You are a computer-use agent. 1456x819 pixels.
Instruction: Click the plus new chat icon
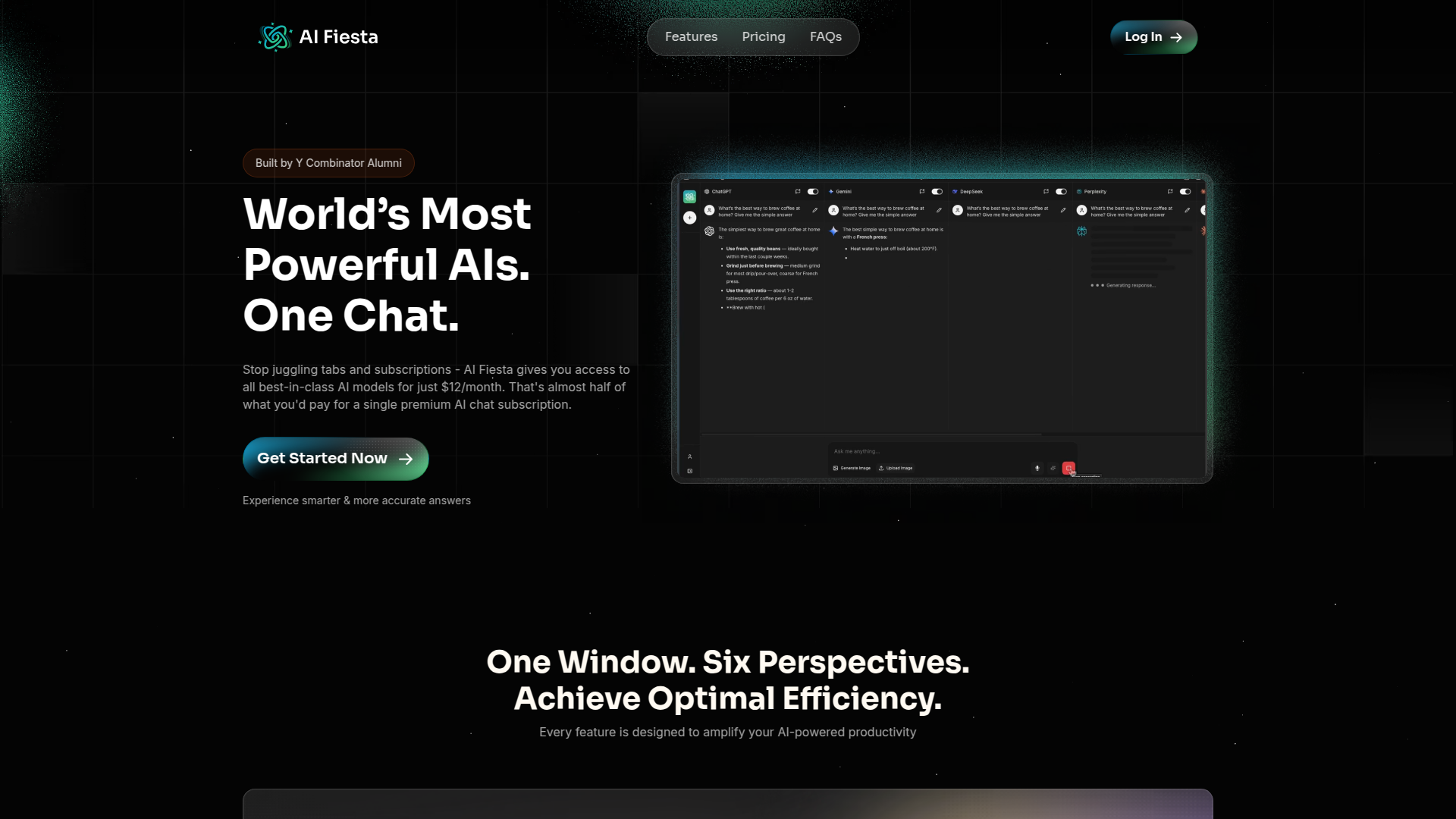point(689,218)
